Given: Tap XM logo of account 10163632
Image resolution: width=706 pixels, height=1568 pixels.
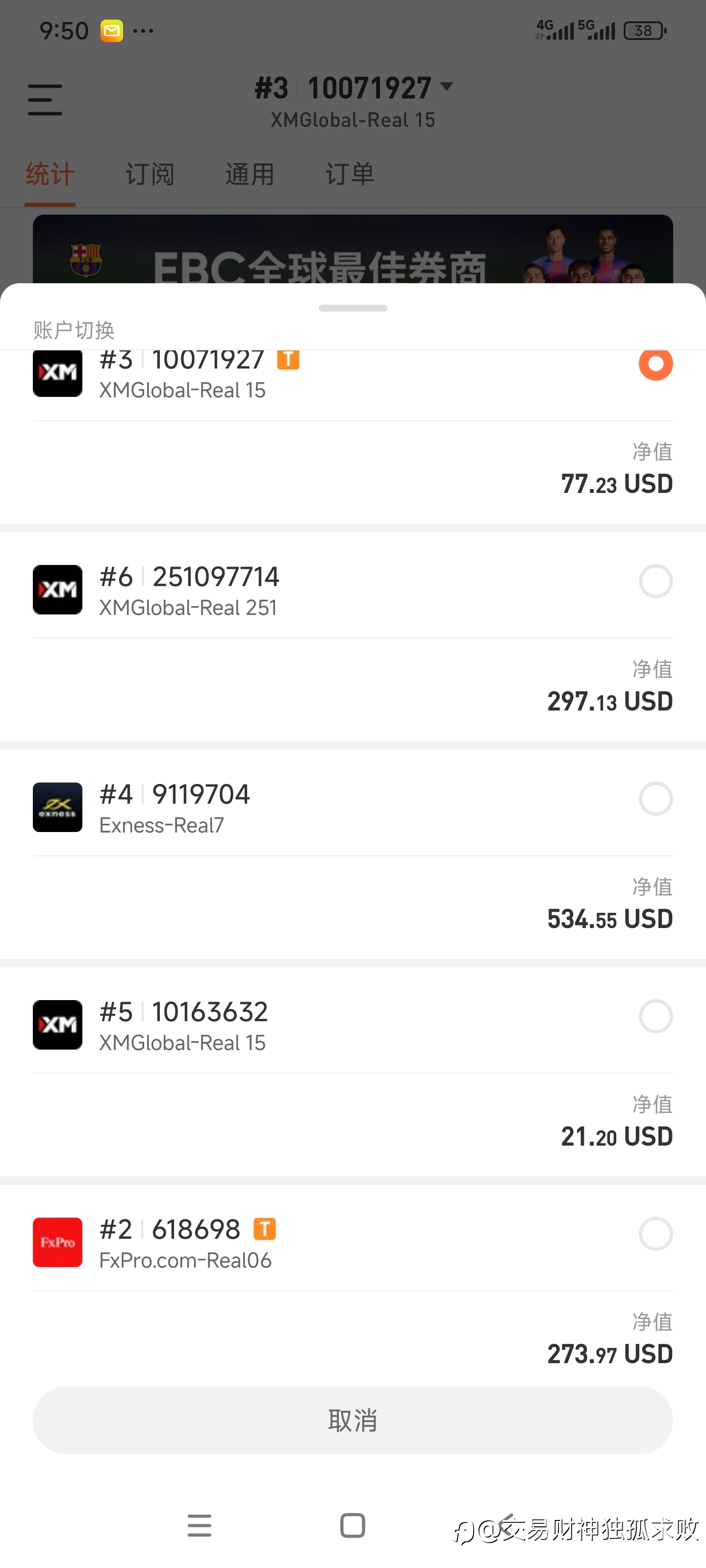Looking at the screenshot, I should tap(57, 1025).
